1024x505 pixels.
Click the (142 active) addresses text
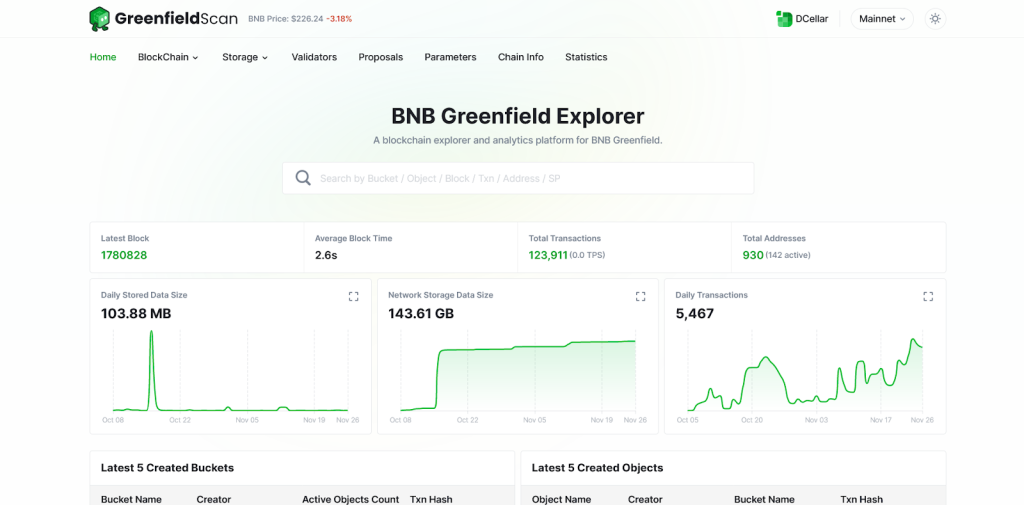788,255
